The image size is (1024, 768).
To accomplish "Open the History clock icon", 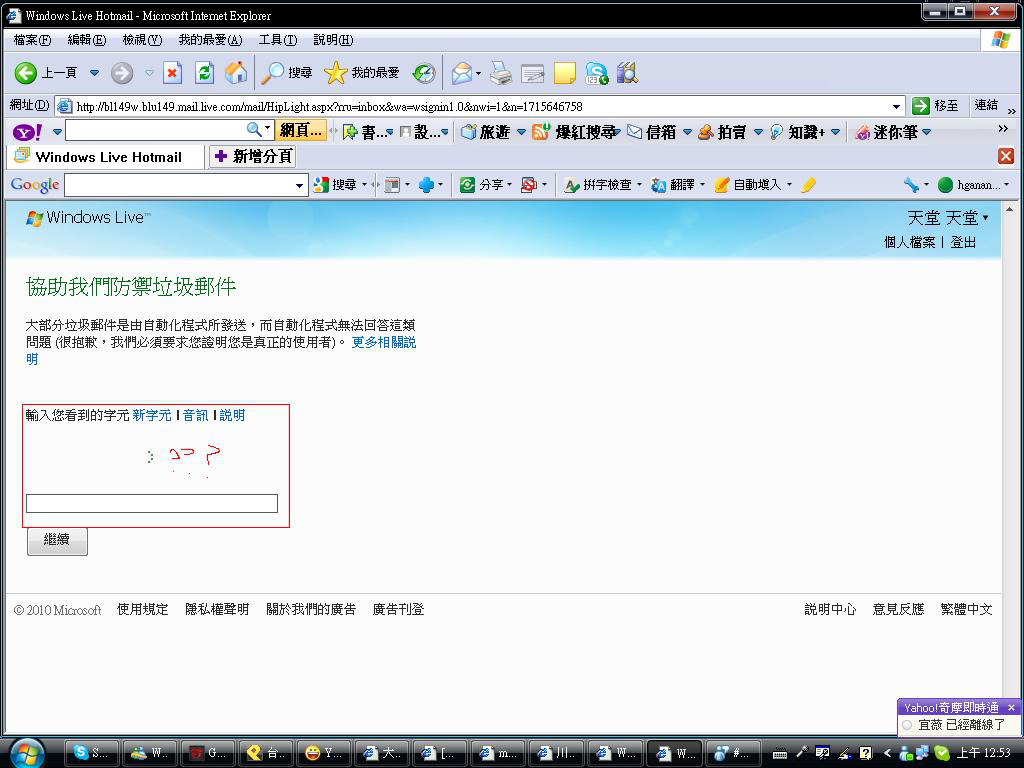I will click(x=424, y=73).
